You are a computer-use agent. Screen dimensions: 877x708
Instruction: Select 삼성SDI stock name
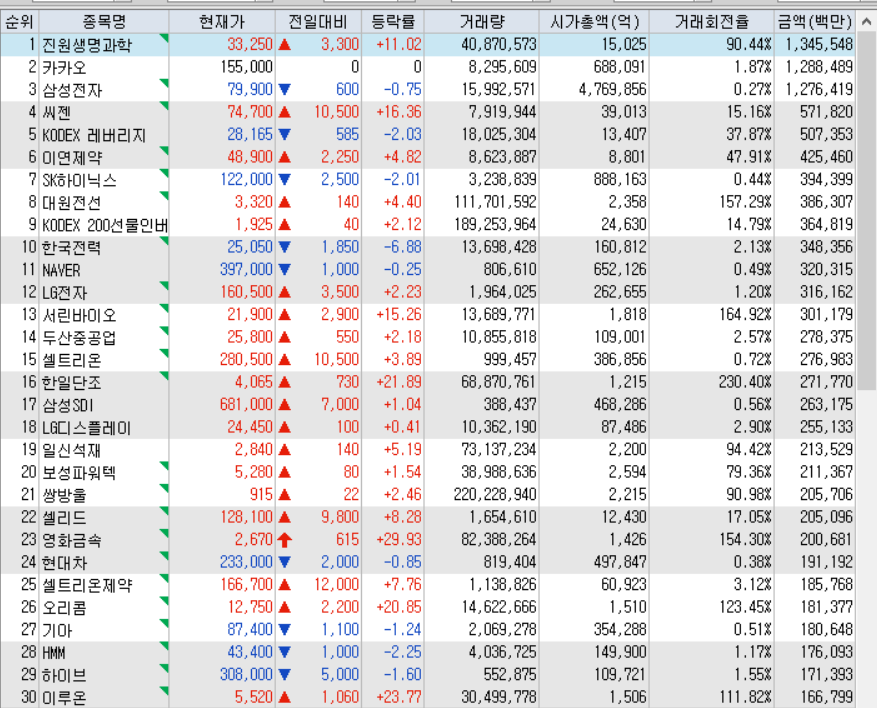point(68,405)
